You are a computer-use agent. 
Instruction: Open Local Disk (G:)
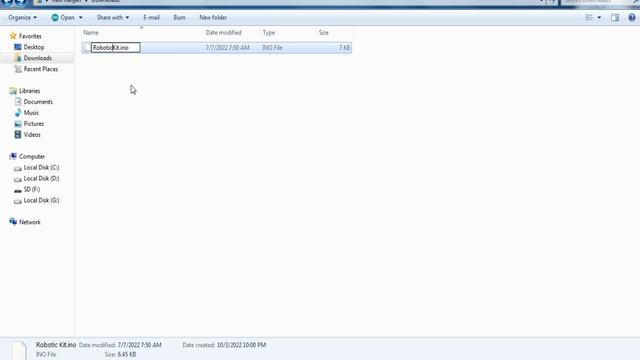click(x=41, y=200)
